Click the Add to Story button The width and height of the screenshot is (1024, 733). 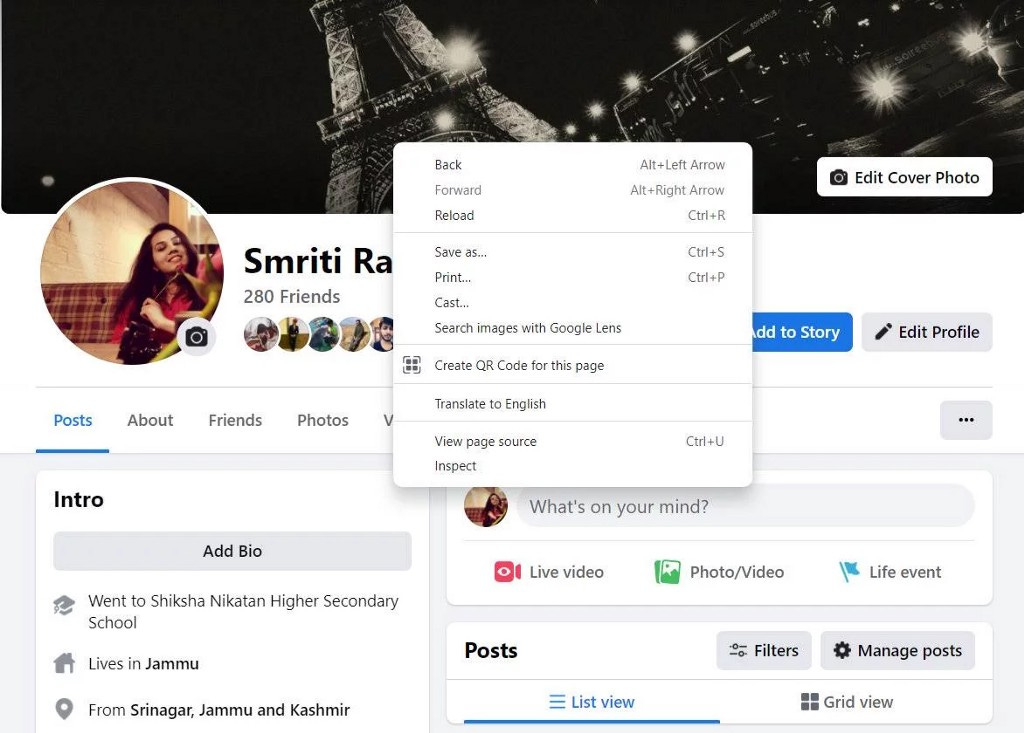[802, 332]
